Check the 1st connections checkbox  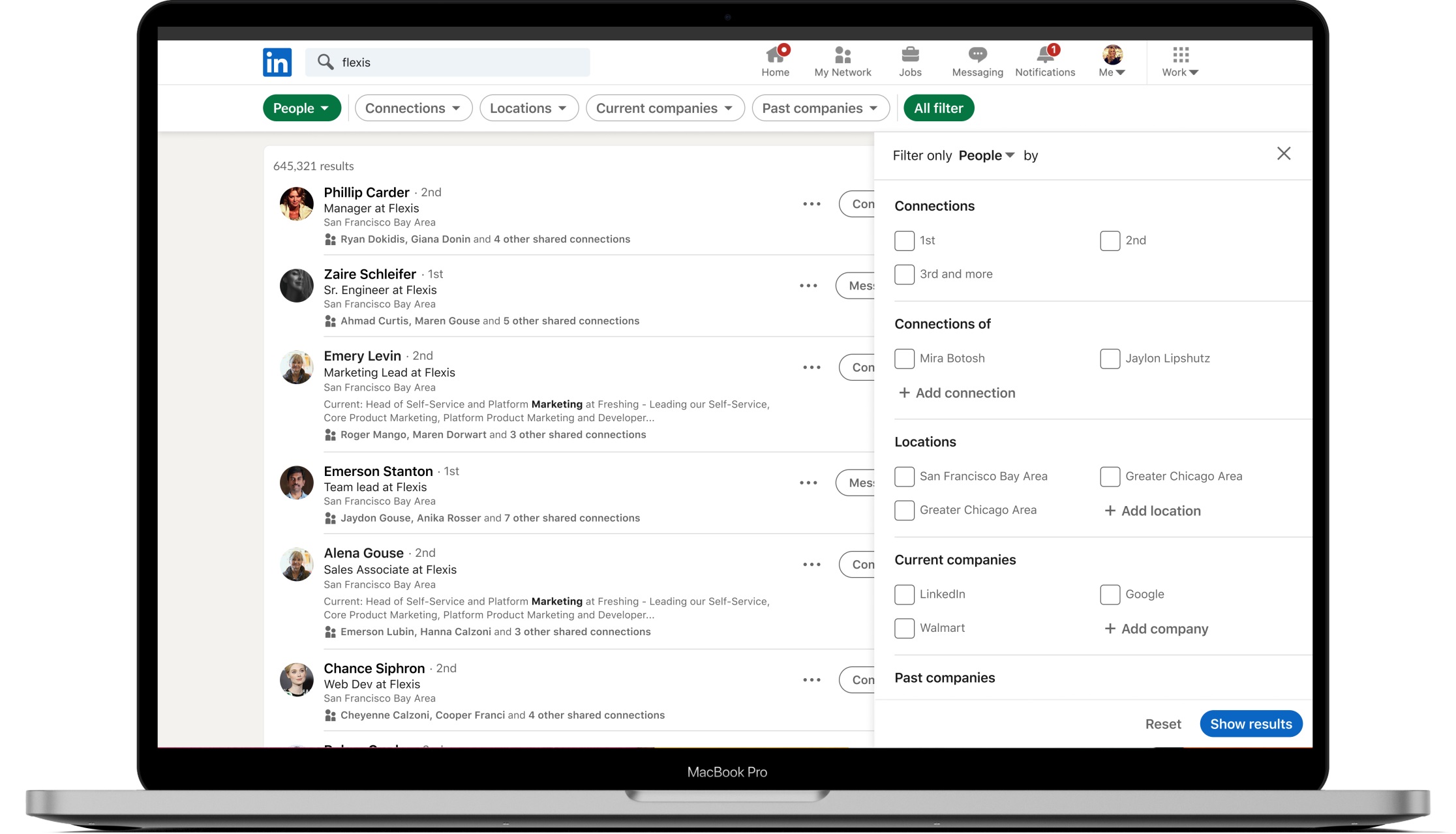904,241
